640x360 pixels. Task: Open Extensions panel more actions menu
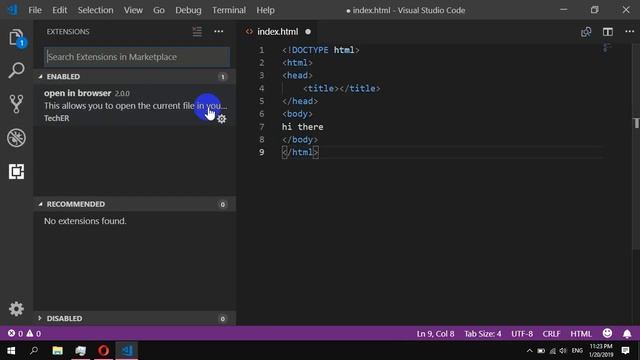point(219,31)
